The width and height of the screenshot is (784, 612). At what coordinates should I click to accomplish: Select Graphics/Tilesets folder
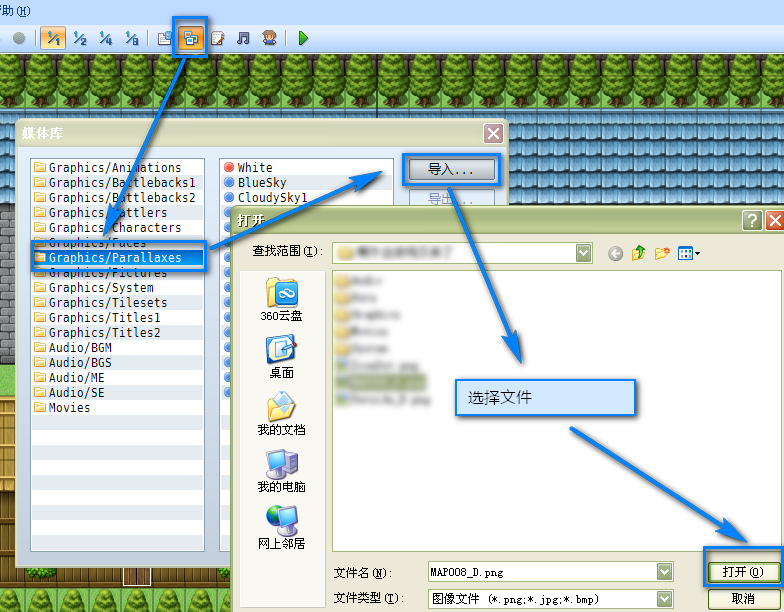coord(118,302)
